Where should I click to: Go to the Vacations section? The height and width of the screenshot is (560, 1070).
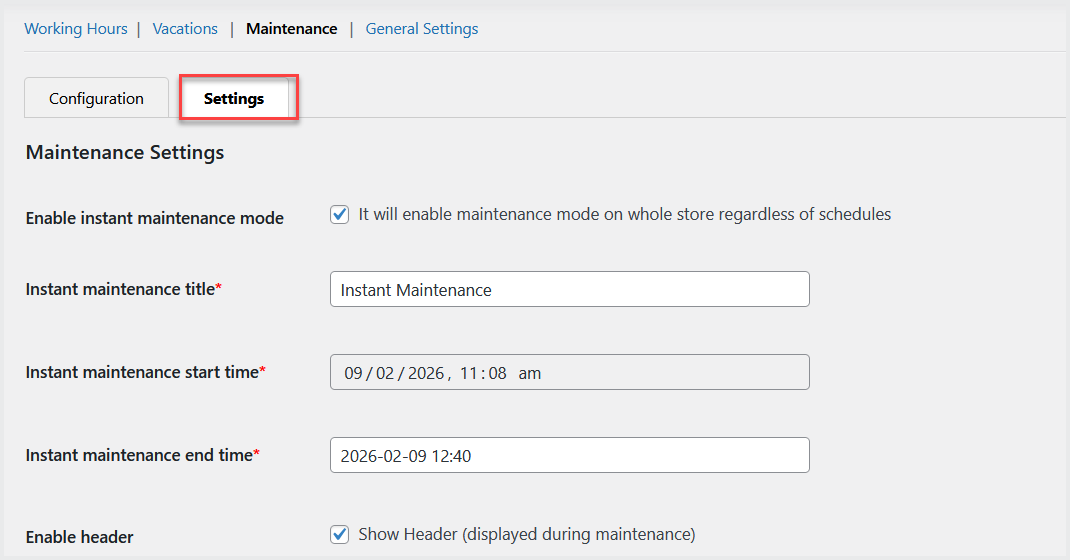[x=185, y=29]
